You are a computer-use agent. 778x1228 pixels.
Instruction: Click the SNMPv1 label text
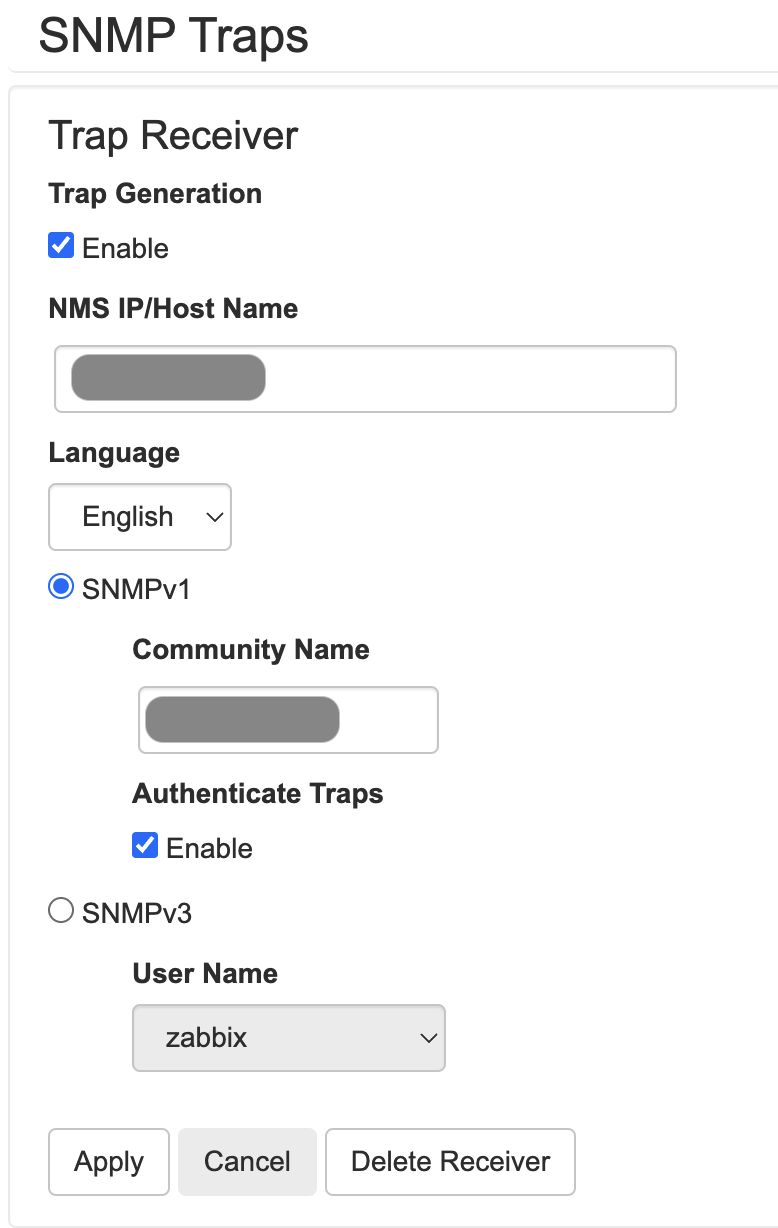click(x=137, y=588)
